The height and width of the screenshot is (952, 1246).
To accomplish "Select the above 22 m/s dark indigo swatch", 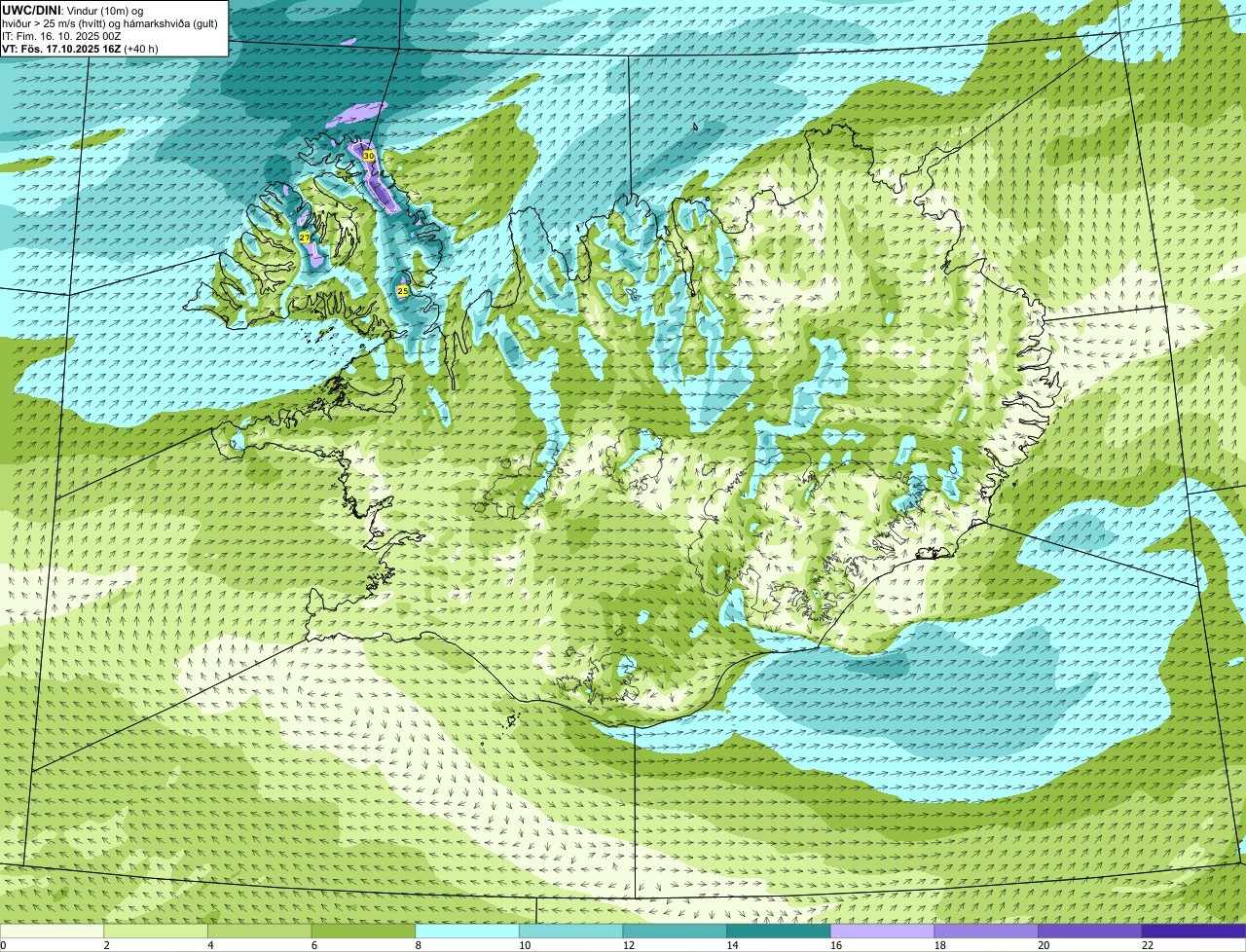I will tap(1193, 931).
